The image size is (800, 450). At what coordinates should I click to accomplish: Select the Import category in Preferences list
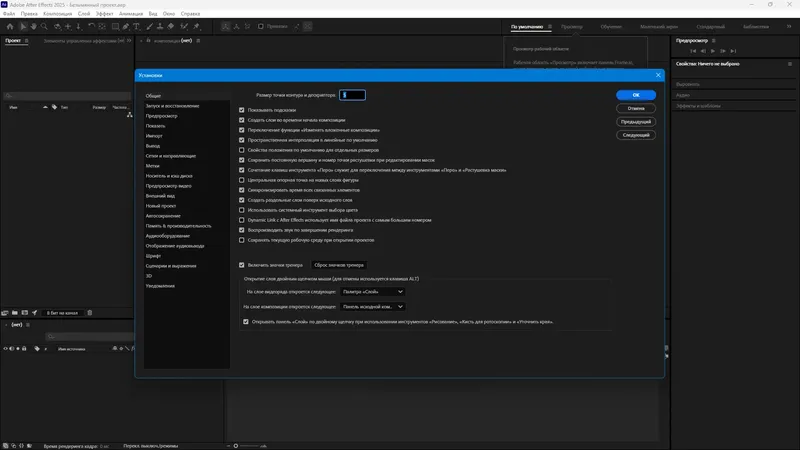pyautogui.click(x=154, y=136)
